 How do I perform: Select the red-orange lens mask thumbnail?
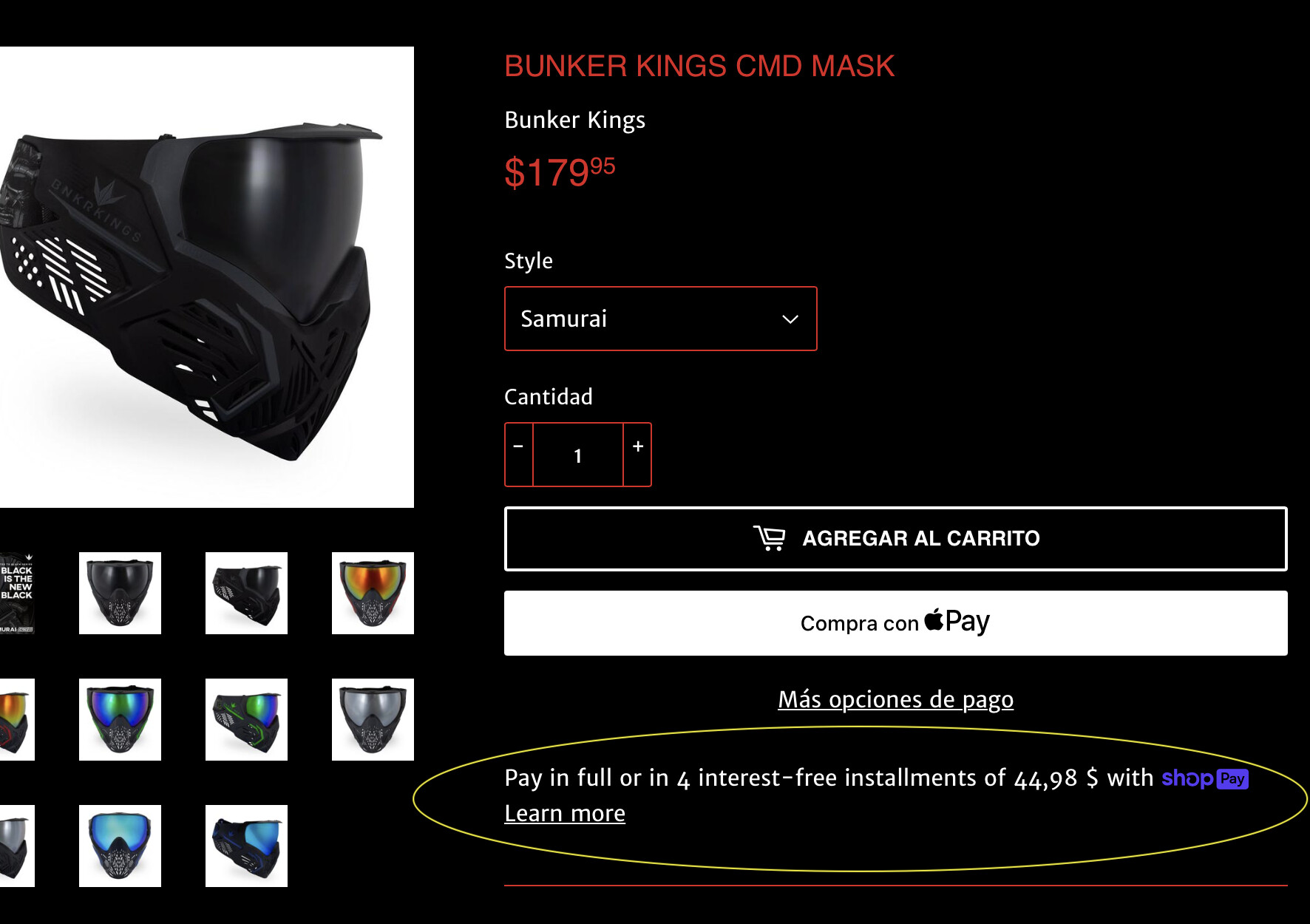373,593
